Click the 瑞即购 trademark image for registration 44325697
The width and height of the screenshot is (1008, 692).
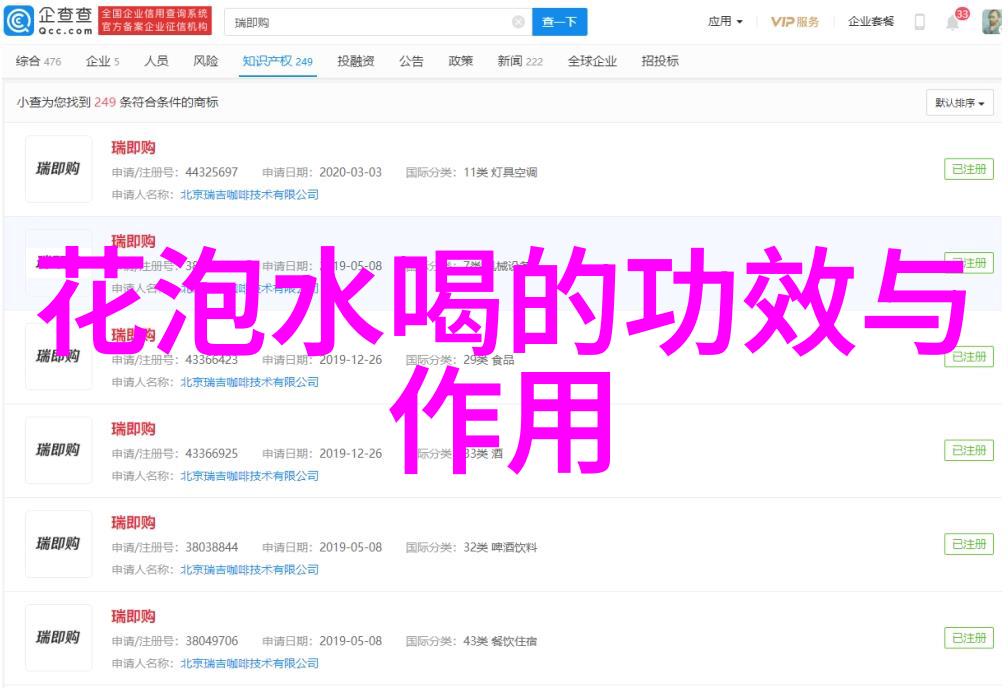coord(58,170)
